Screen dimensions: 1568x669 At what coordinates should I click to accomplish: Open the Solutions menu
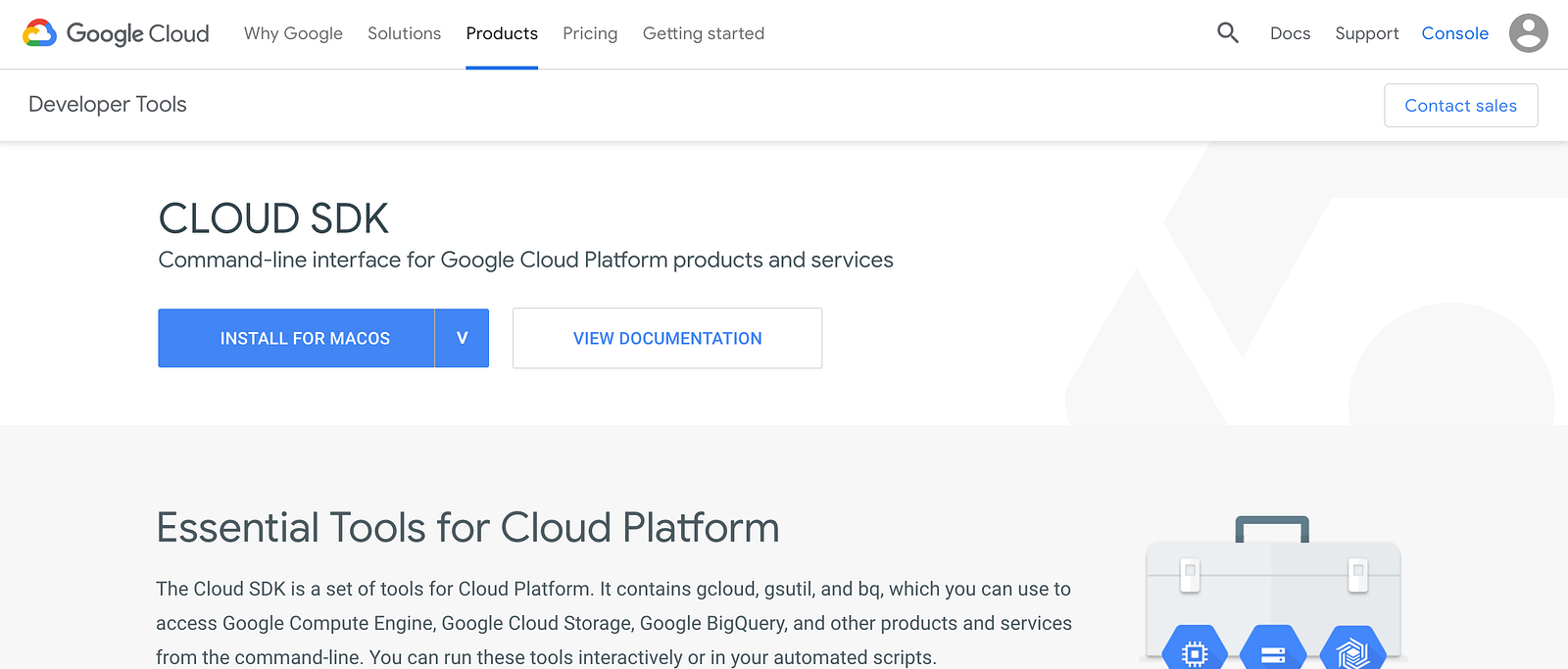(x=404, y=33)
